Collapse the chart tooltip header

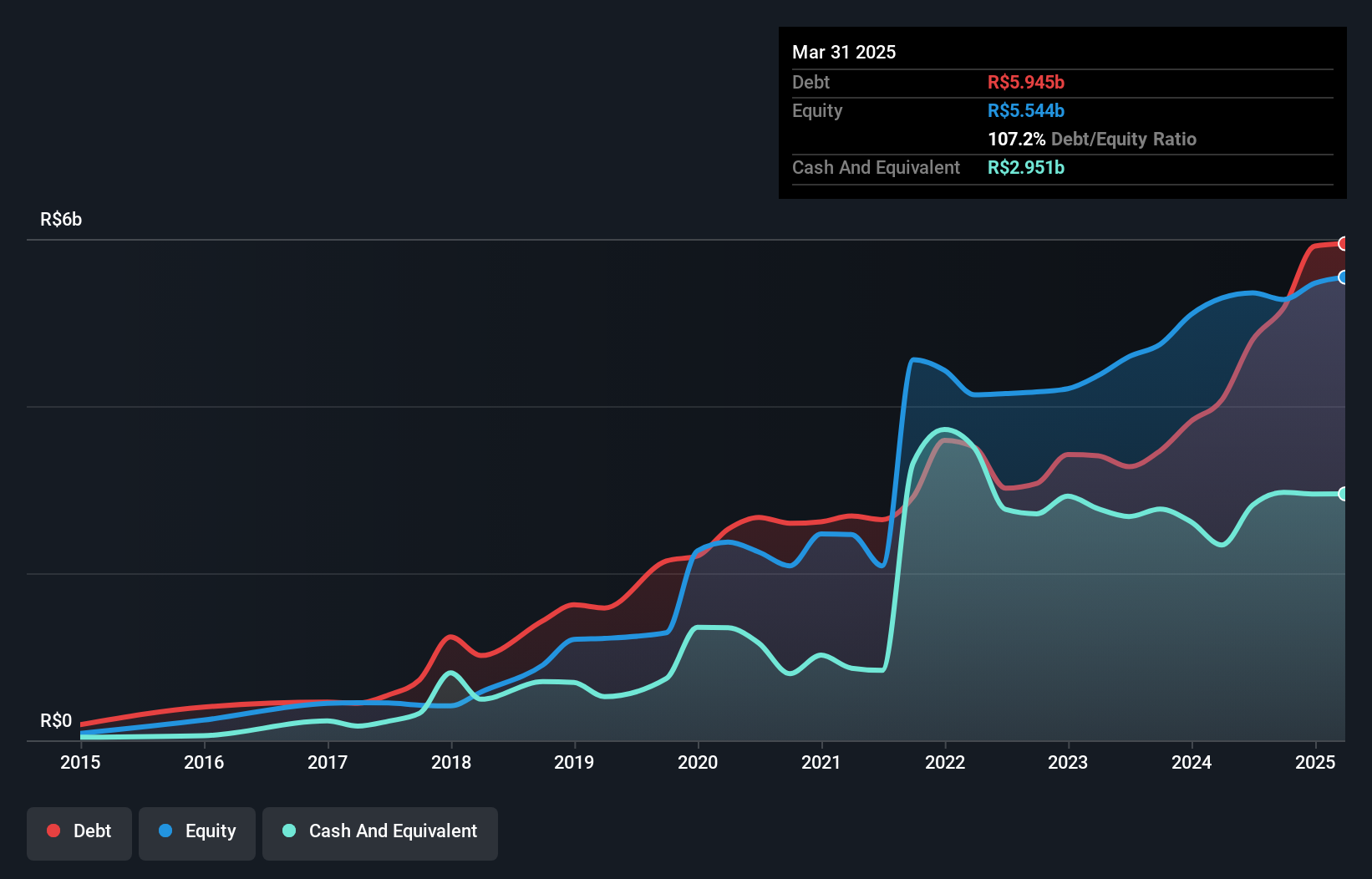point(844,52)
